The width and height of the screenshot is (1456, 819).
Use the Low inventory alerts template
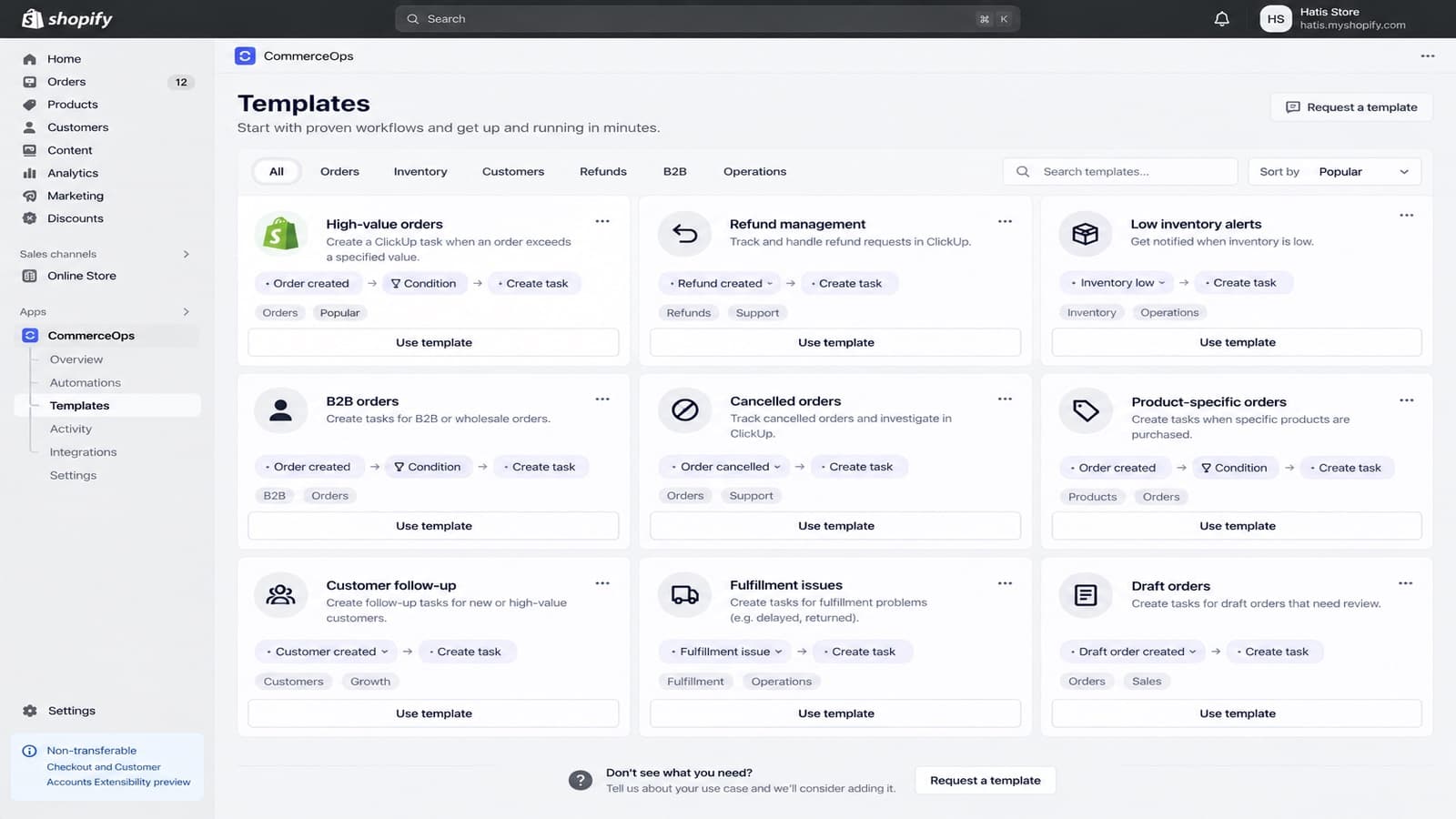coord(1237,342)
